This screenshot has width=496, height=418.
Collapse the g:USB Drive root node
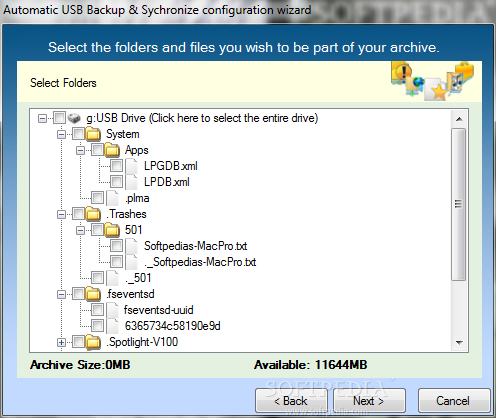[42, 118]
